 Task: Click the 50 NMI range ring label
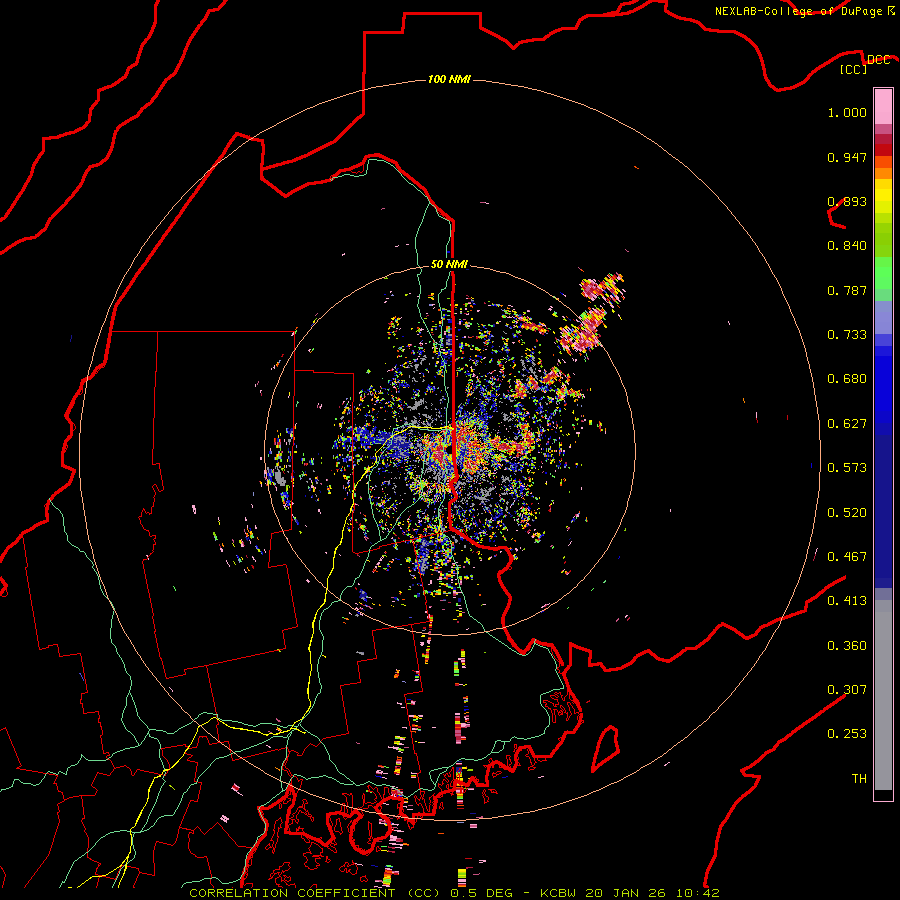pos(449,264)
